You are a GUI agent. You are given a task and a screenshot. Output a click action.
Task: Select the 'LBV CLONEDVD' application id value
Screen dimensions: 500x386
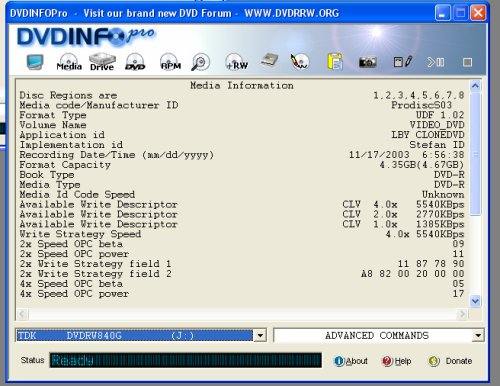pyautogui.click(x=428, y=135)
